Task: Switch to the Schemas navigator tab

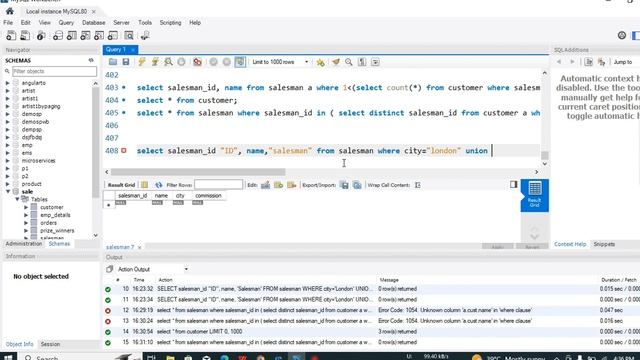Action: pyautogui.click(x=59, y=244)
